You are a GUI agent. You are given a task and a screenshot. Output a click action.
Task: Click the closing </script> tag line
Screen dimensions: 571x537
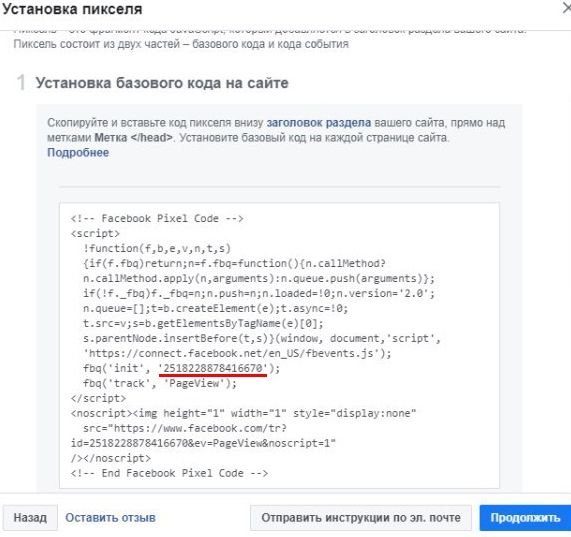pos(98,398)
